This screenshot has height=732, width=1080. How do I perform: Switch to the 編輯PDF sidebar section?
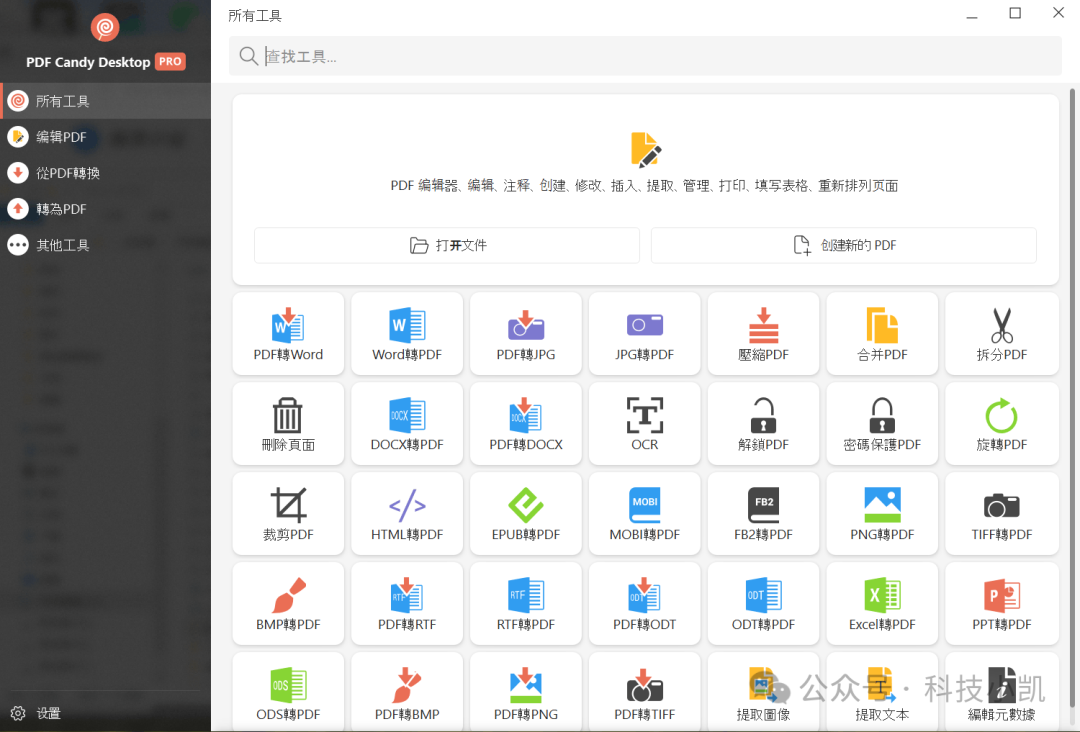tap(62, 137)
